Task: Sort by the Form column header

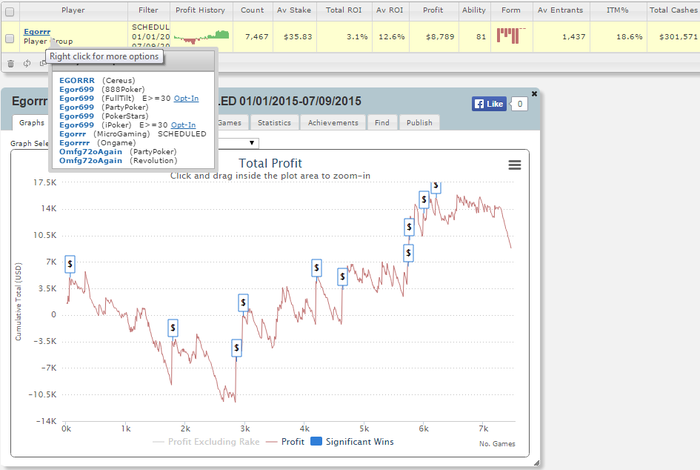Action: pyautogui.click(x=511, y=10)
